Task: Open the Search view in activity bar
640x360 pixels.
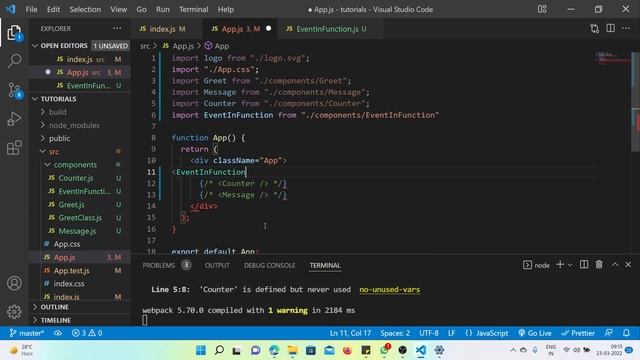Action: [14, 61]
